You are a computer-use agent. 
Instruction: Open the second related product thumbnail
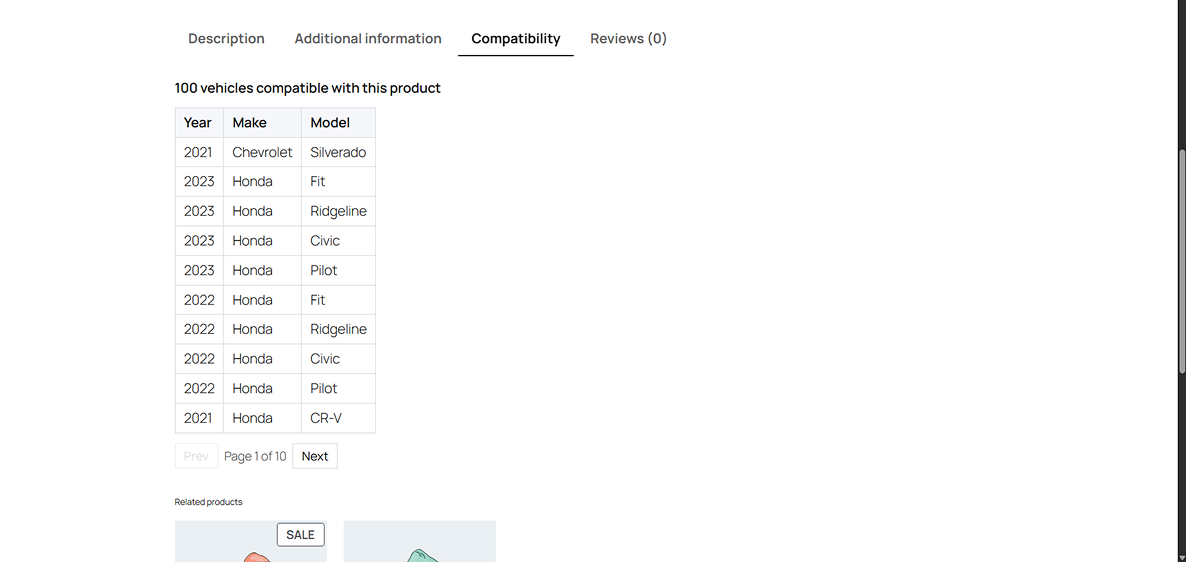[x=420, y=542]
